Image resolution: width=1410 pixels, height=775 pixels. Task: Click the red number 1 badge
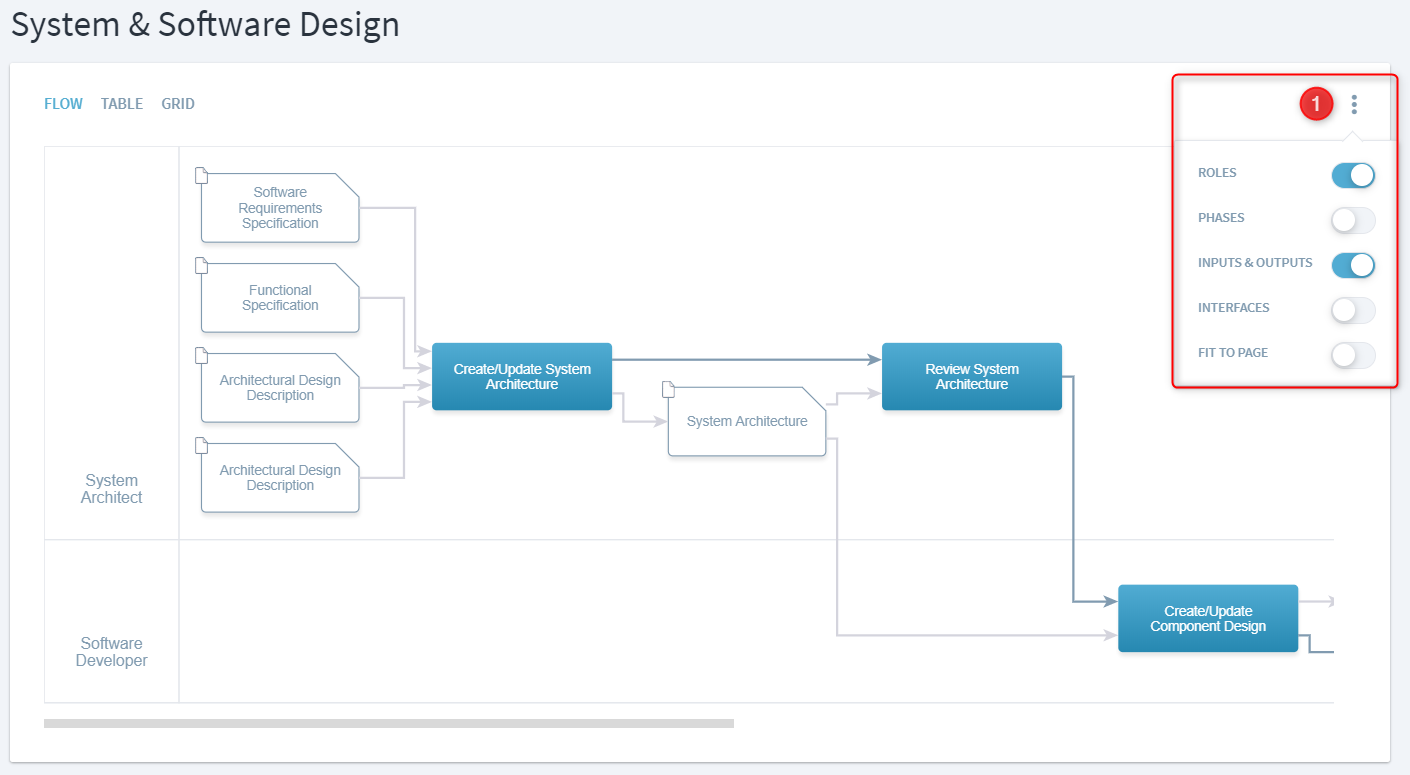(x=1316, y=103)
